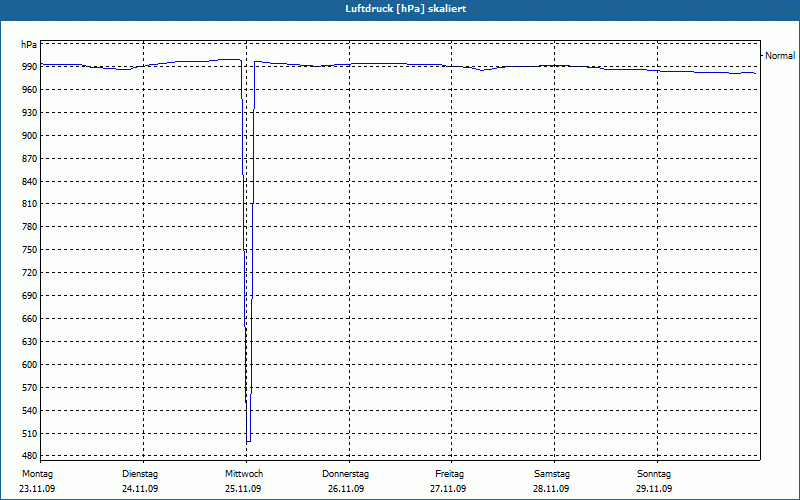
Task: Click the date 25.11.09
Action: (x=243, y=489)
